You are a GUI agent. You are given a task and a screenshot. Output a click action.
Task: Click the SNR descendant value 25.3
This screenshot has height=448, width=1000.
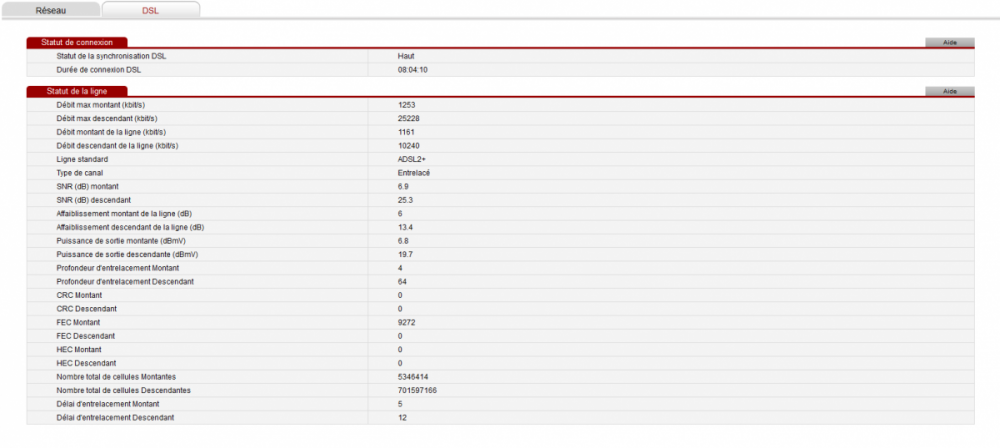point(405,200)
